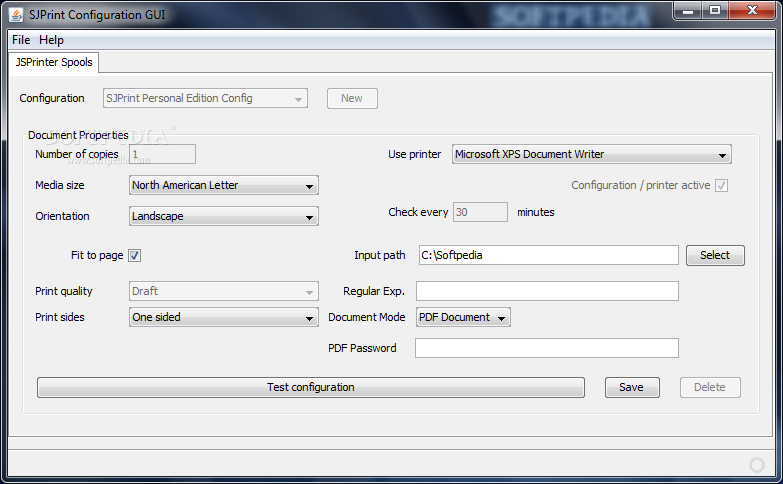
Task: Click the Input path text field
Action: 549,255
